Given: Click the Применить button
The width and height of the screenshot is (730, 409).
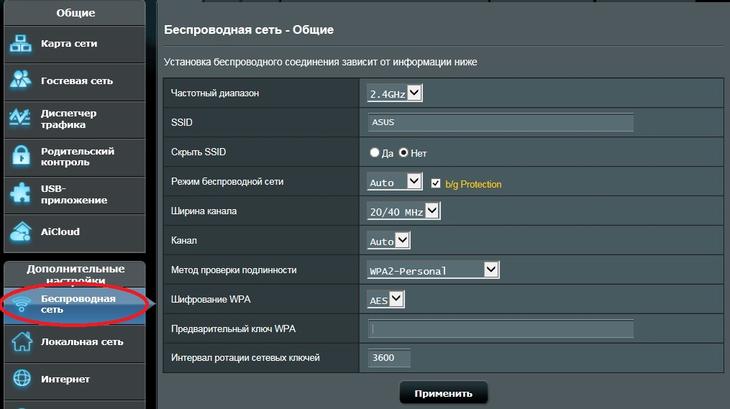Looking at the screenshot, I should tap(444, 393).
